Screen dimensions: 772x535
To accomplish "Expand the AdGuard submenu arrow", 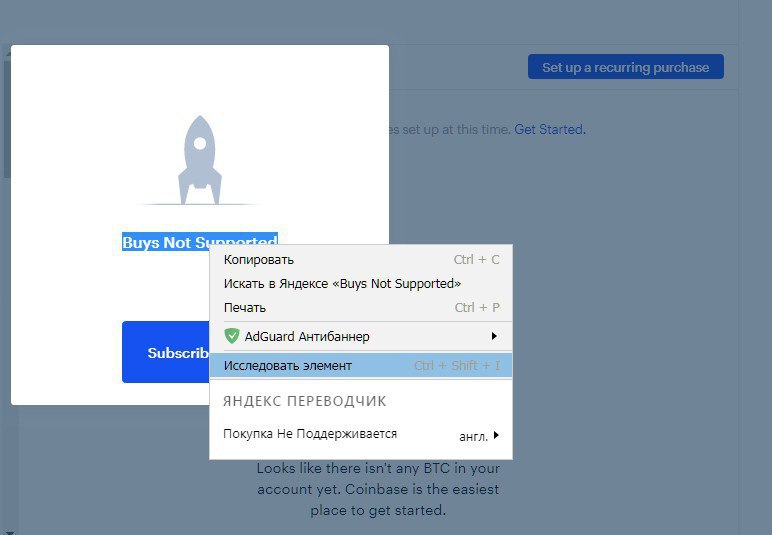I will (494, 336).
